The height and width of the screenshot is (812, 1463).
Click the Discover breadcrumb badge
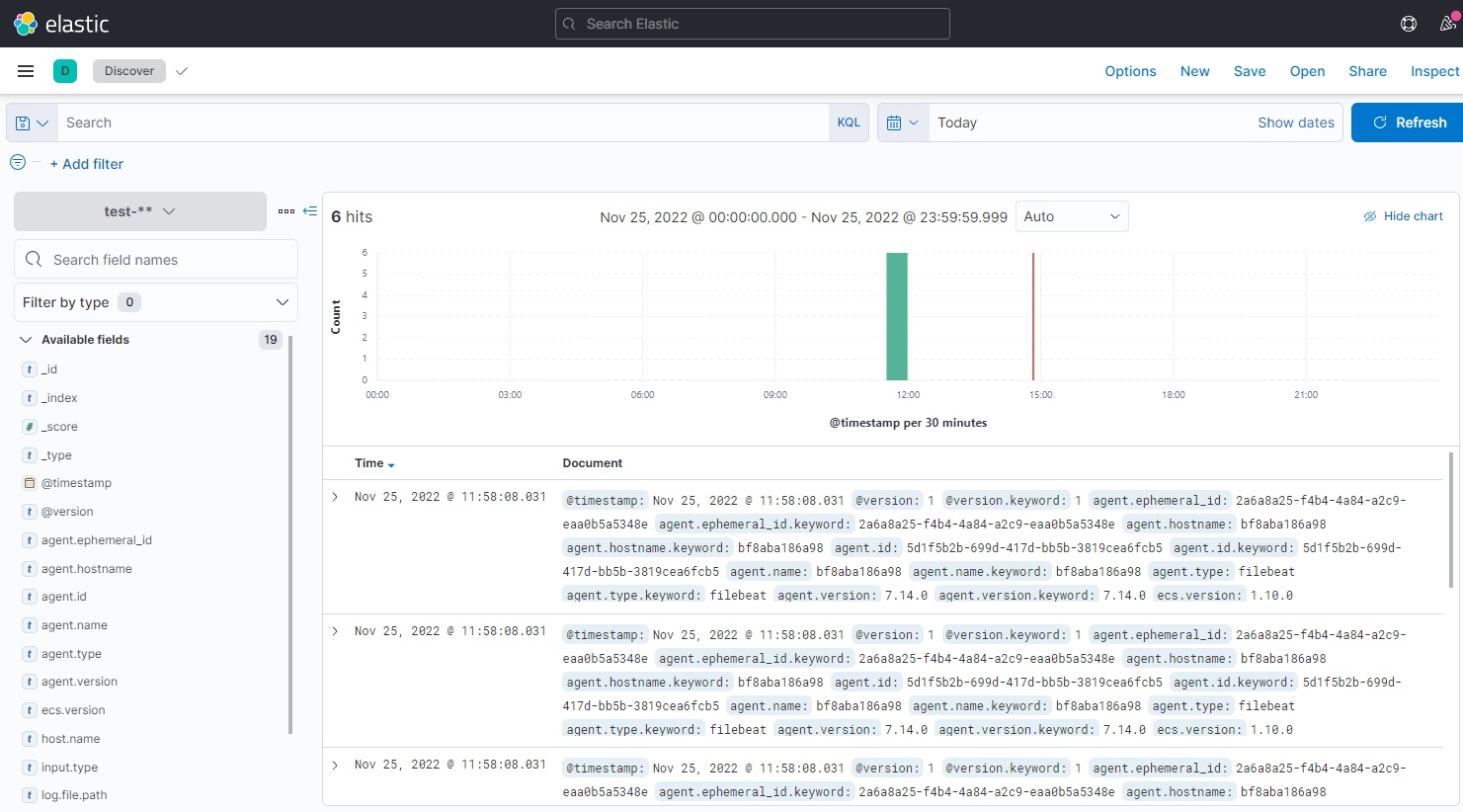click(x=129, y=71)
